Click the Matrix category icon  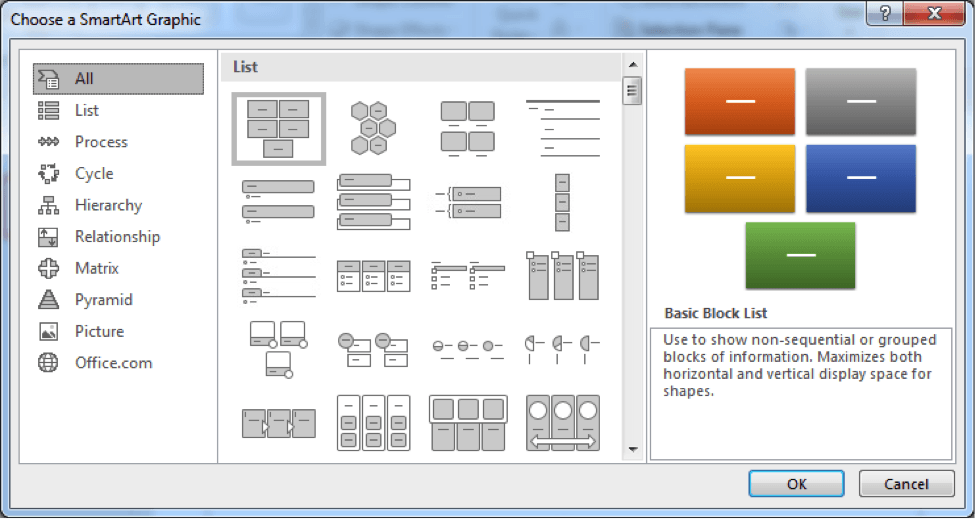(x=48, y=268)
